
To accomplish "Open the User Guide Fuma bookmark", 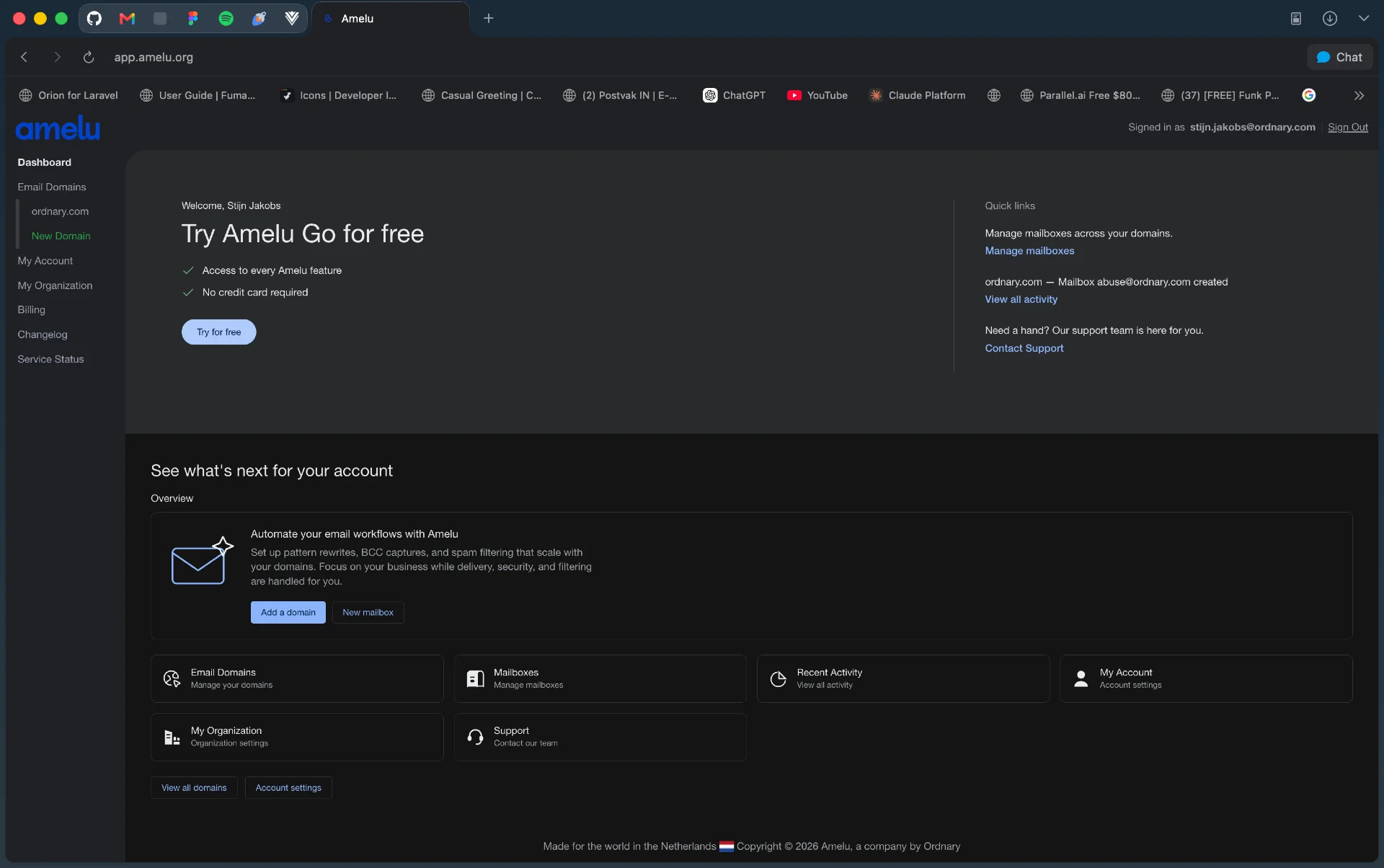I will (198, 95).
